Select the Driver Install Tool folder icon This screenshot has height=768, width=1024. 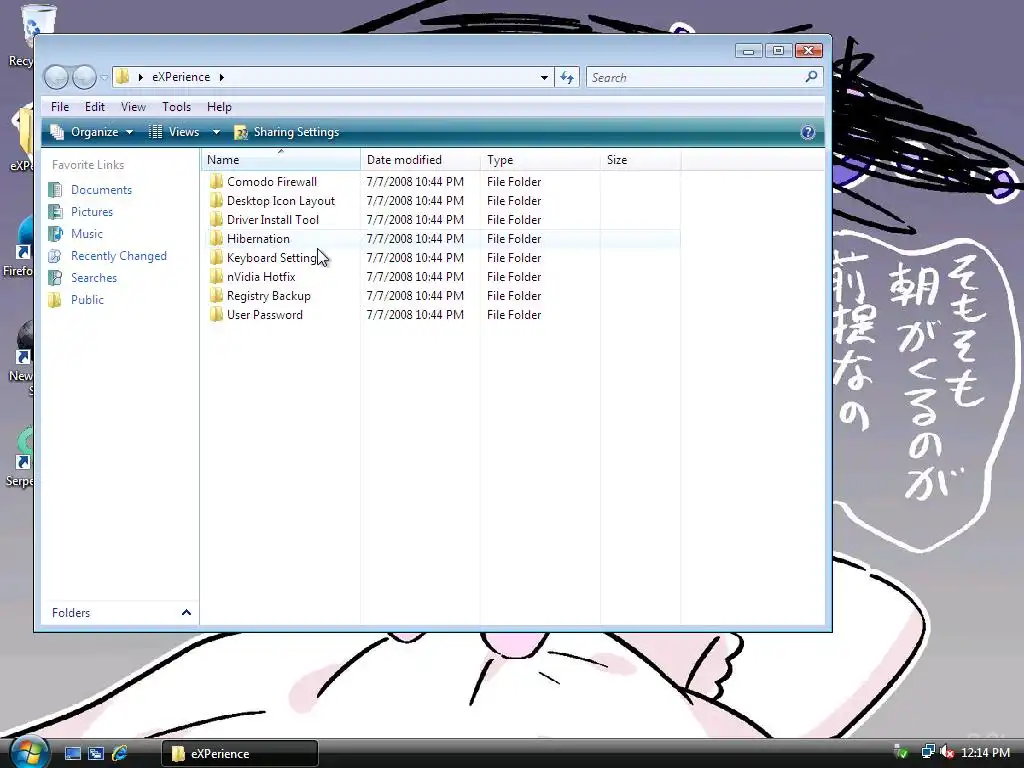216,219
